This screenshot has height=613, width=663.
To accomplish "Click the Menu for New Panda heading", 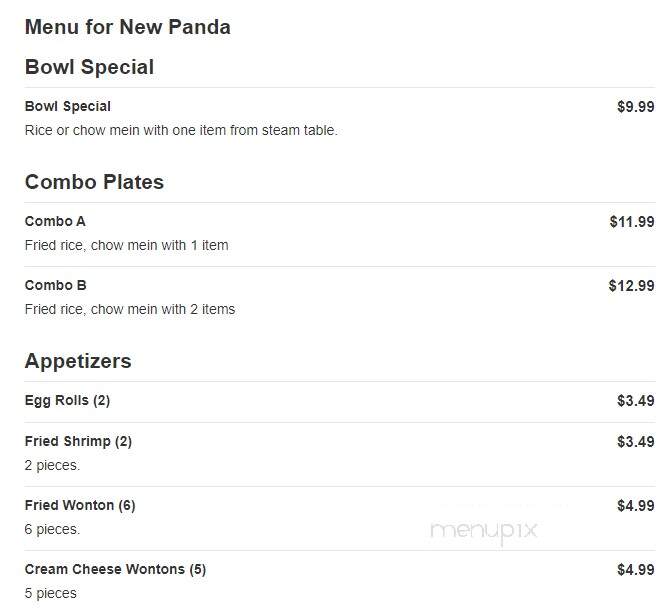I will click(x=128, y=27).
